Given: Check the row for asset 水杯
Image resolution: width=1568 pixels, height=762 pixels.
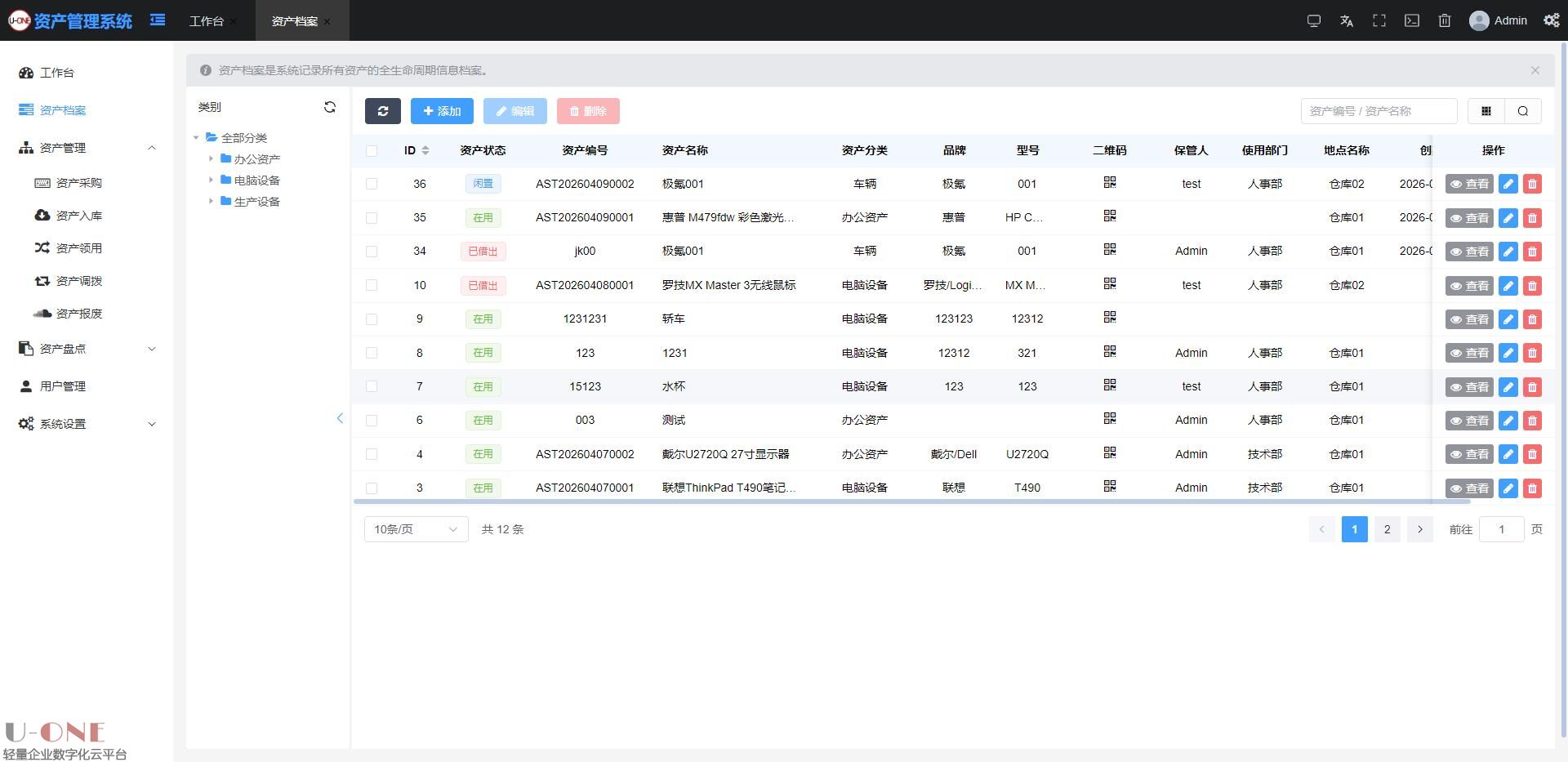Looking at the screenshot, I should tap(372, 387).
